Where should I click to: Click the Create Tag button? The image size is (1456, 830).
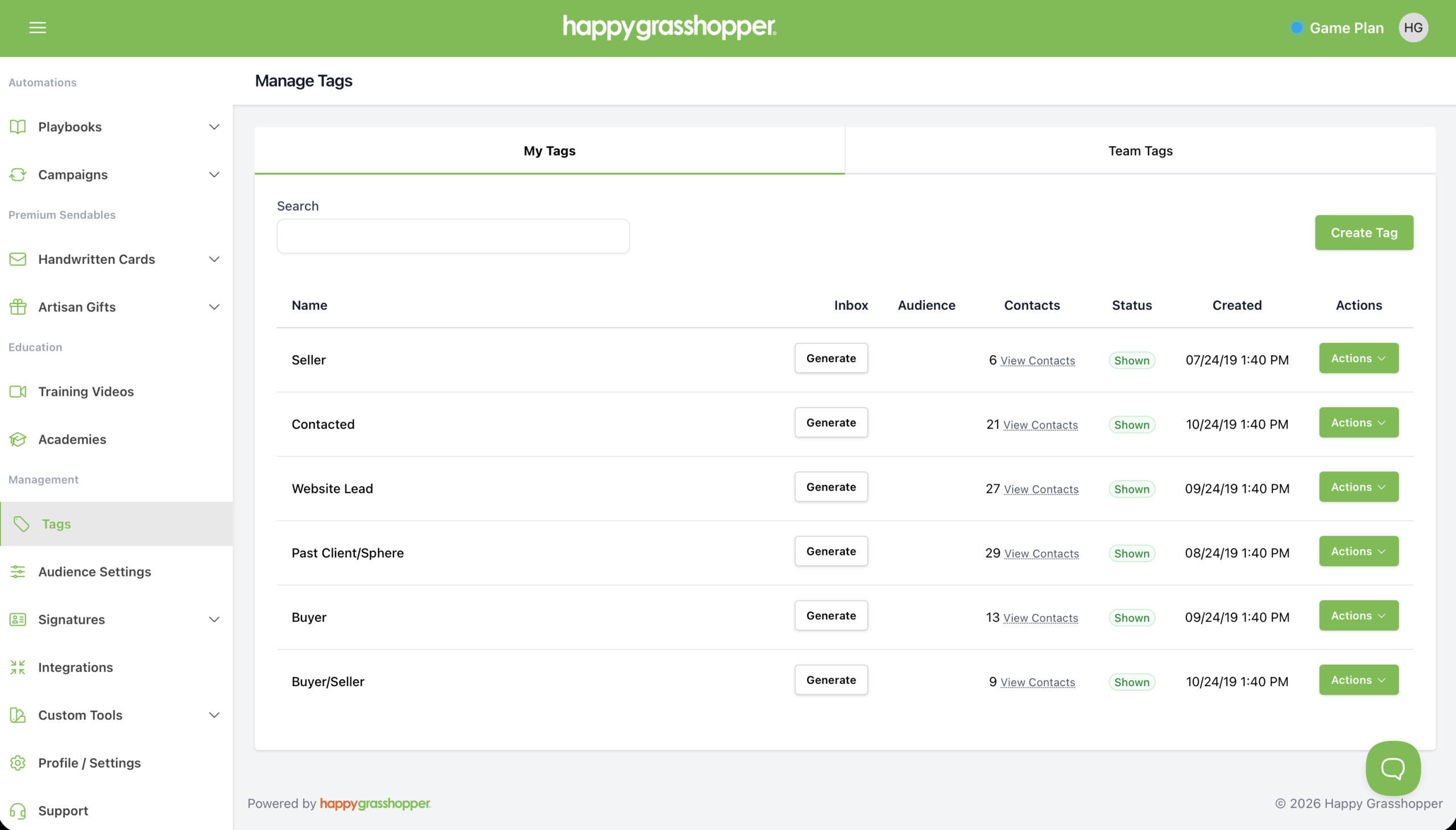[1363, 233]
